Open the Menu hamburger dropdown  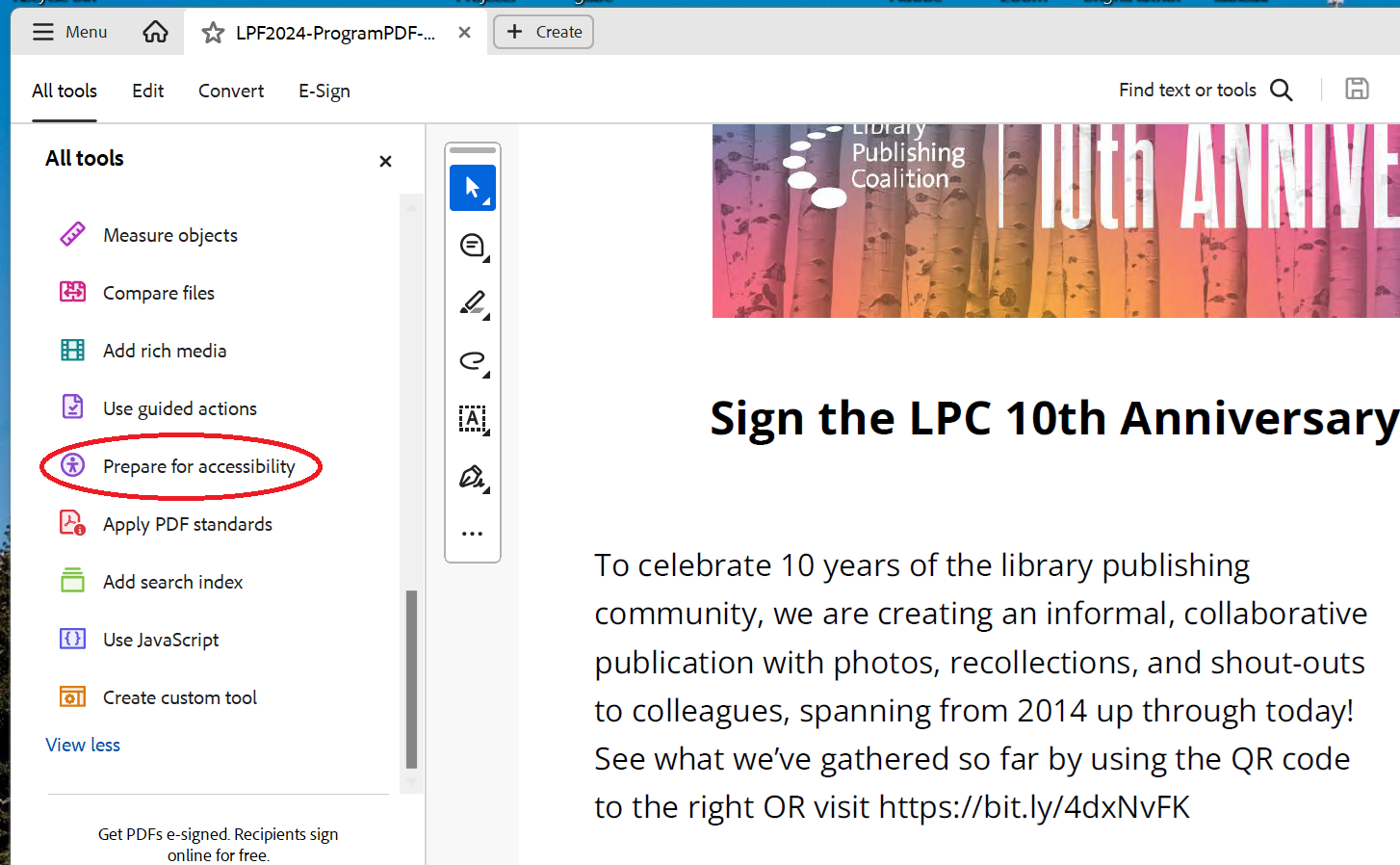coord(68,32)
